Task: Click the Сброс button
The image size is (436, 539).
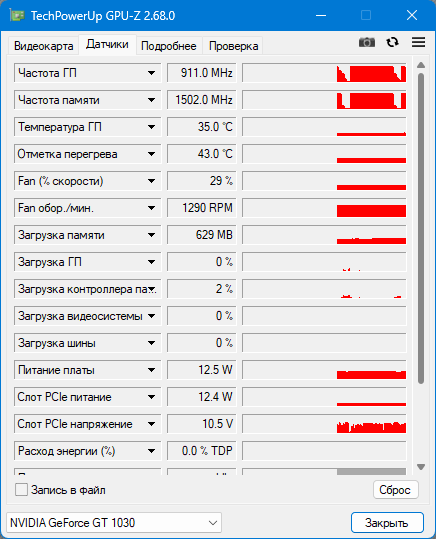Action: [x=395, y=490]
